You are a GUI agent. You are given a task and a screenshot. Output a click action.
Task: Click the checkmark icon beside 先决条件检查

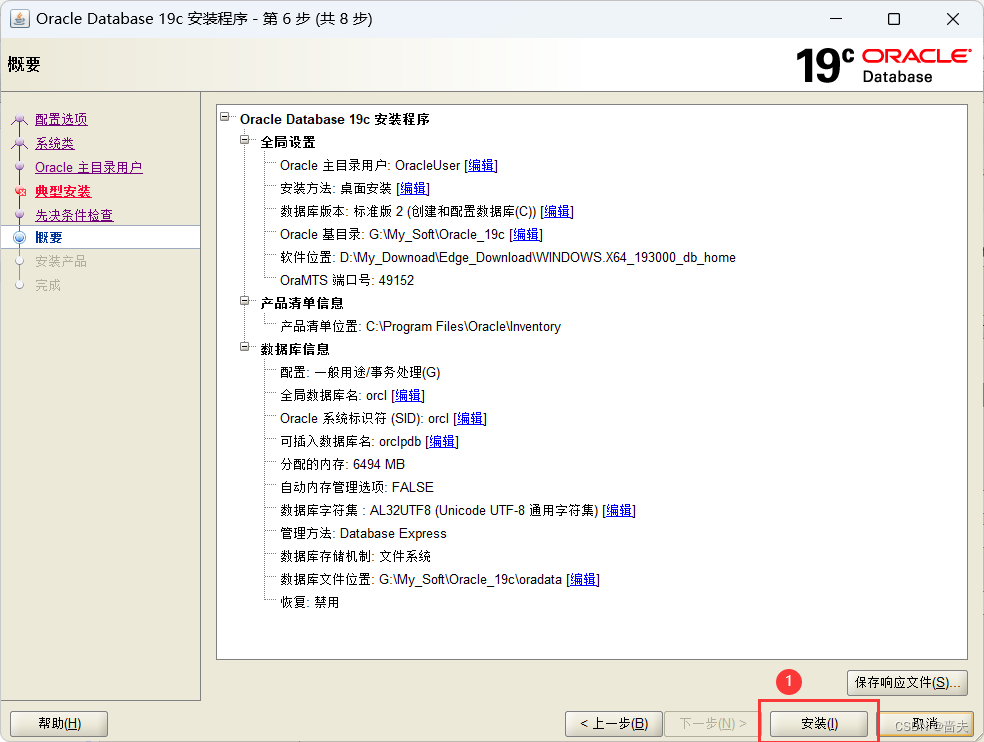19,214
